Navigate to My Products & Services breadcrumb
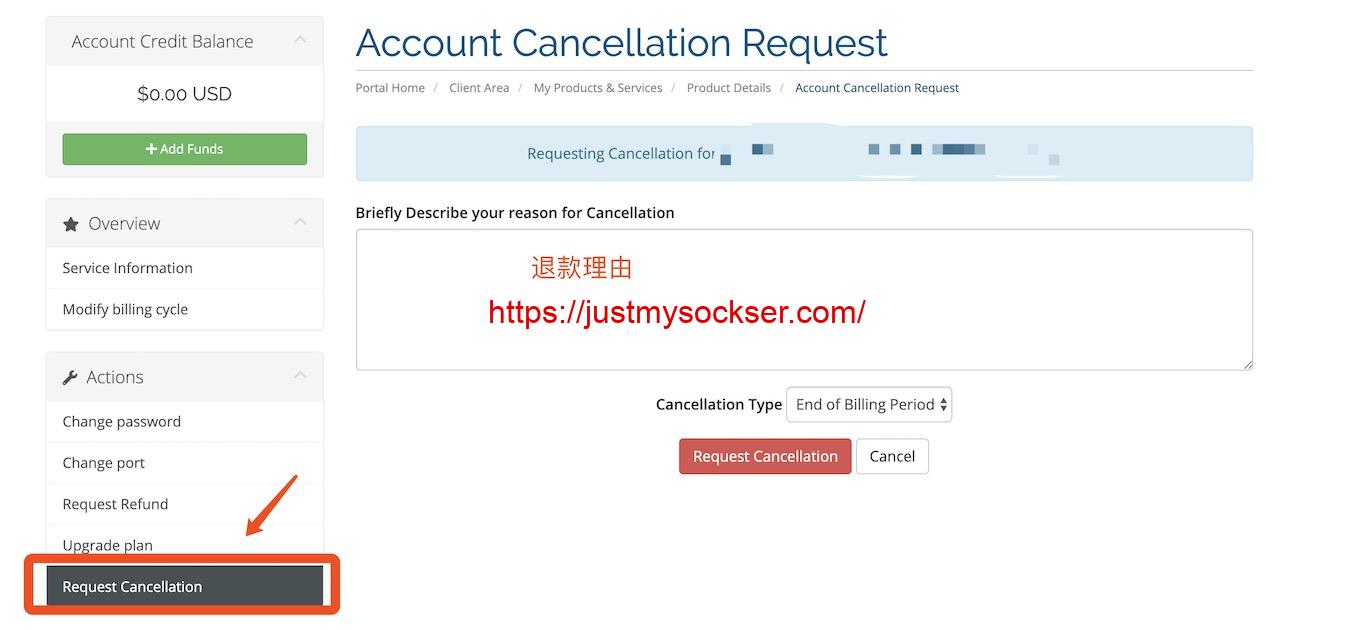 (x=597, y=88)
